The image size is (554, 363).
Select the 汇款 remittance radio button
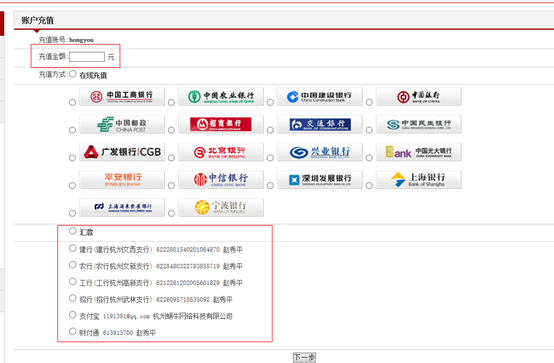(72, 231)
